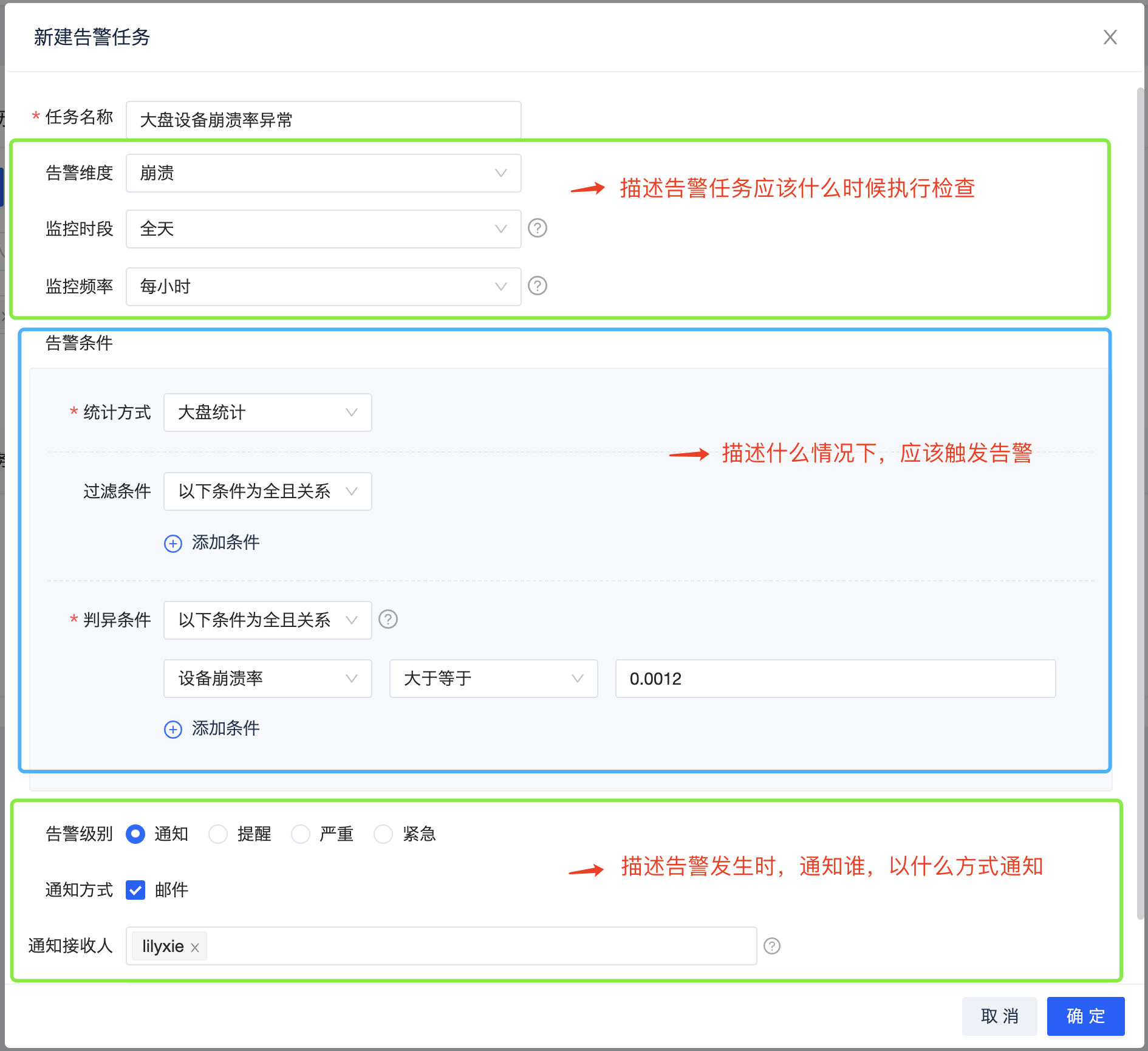Open the 告警维度 dropdown showing 崩溃

(x=323, y=173)
